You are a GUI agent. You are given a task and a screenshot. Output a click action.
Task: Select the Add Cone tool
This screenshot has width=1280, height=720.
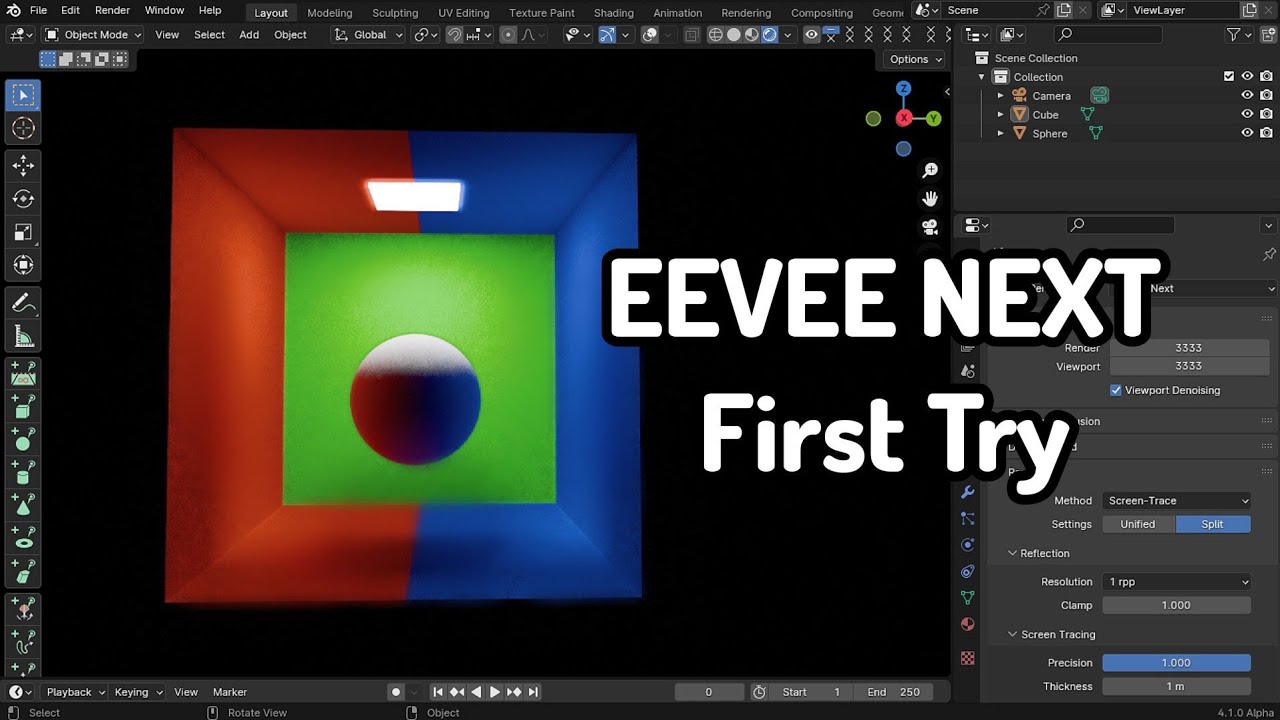(23, 504)
